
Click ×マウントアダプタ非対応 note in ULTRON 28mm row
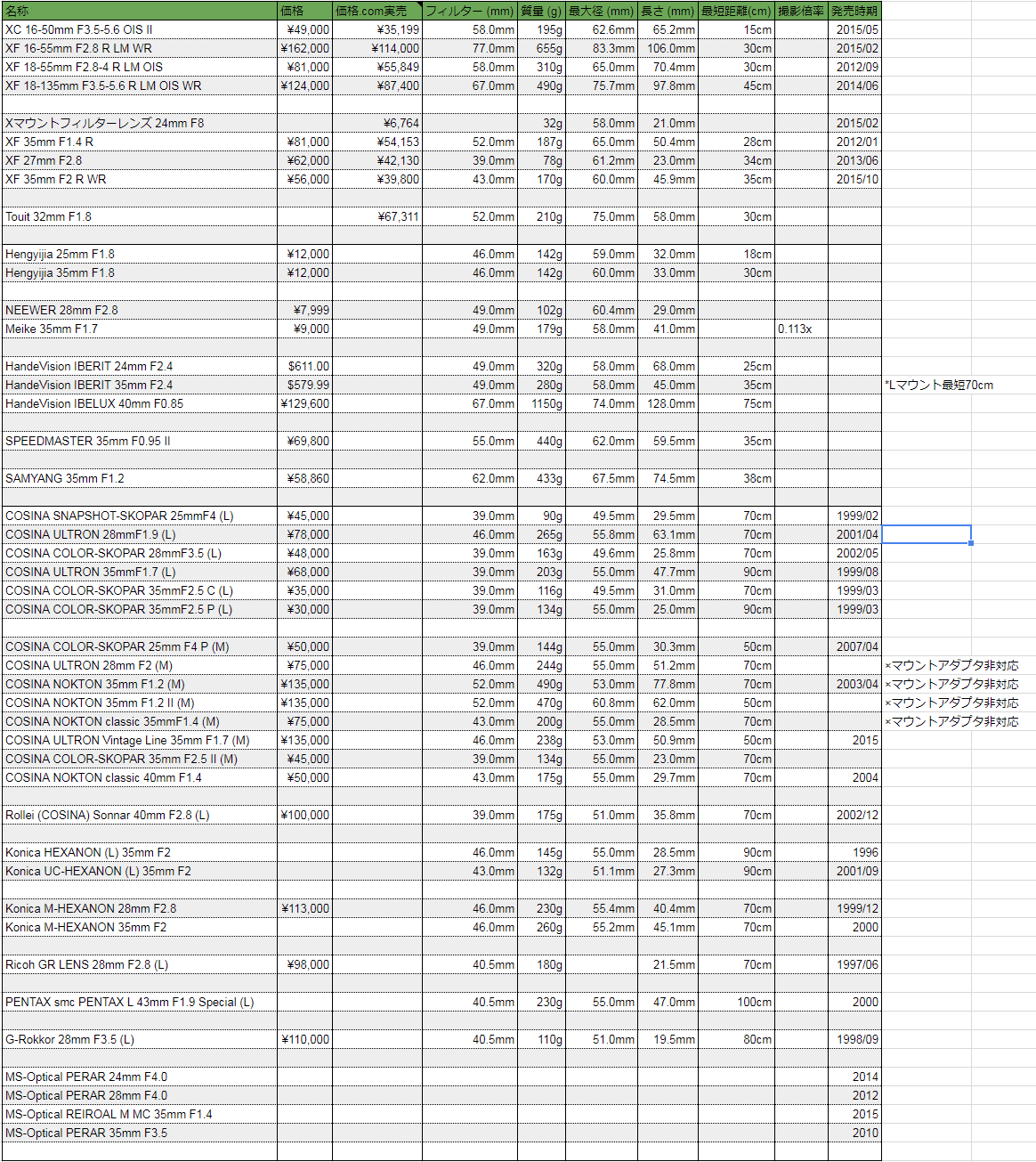pos(951,665)
